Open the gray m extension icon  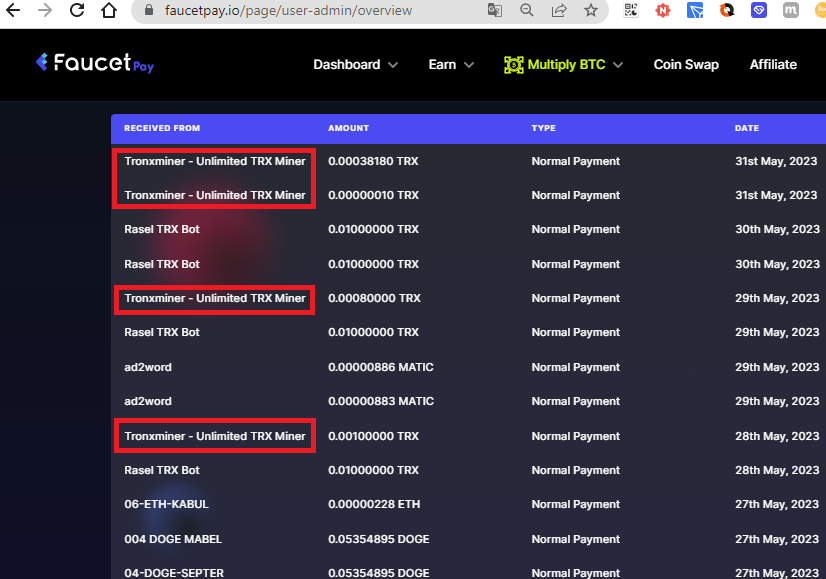pyautogui.click(x=791, y=10)
